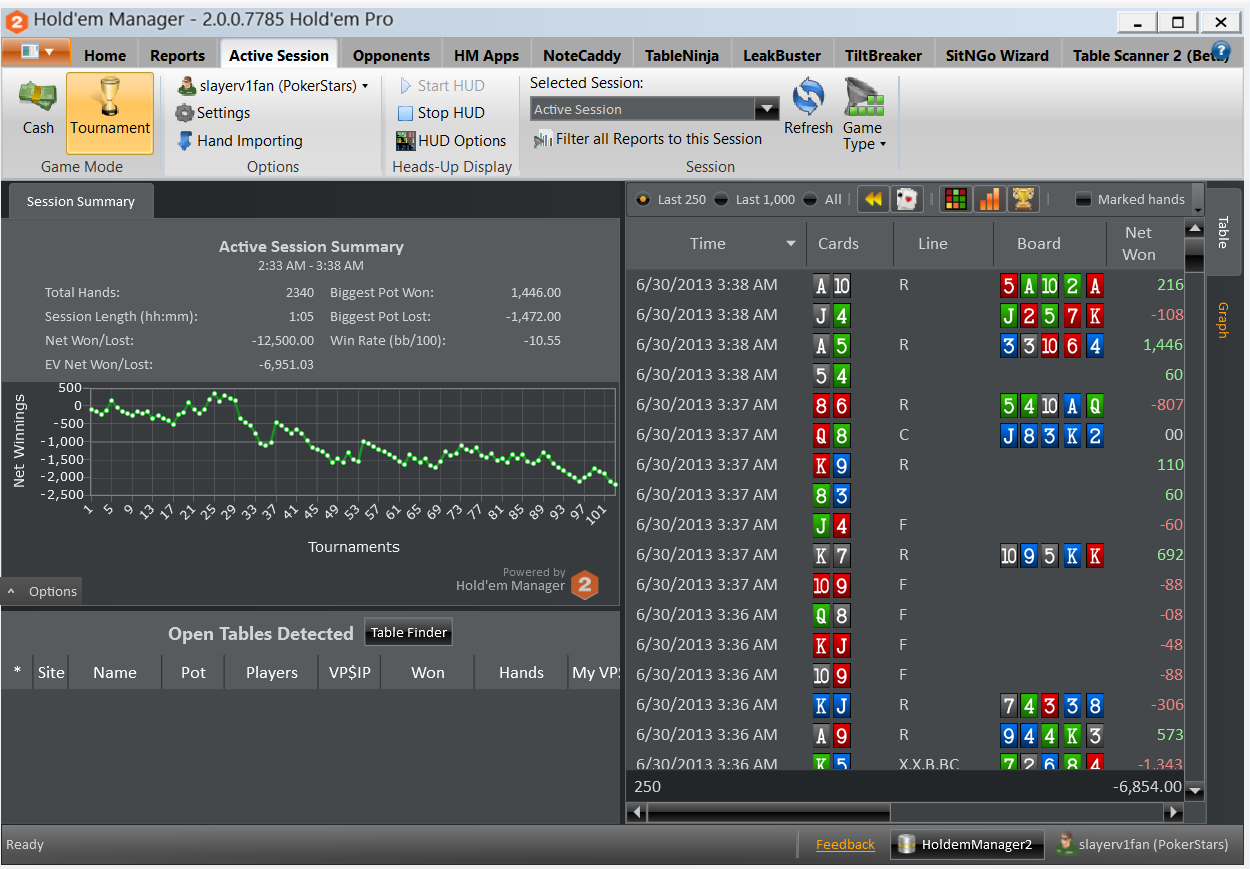Image resolution: width=1250 pixels, height=869 pixels.
Task: Click the -6,854.00 total in the footer
Action: (x=1147, y=786)
